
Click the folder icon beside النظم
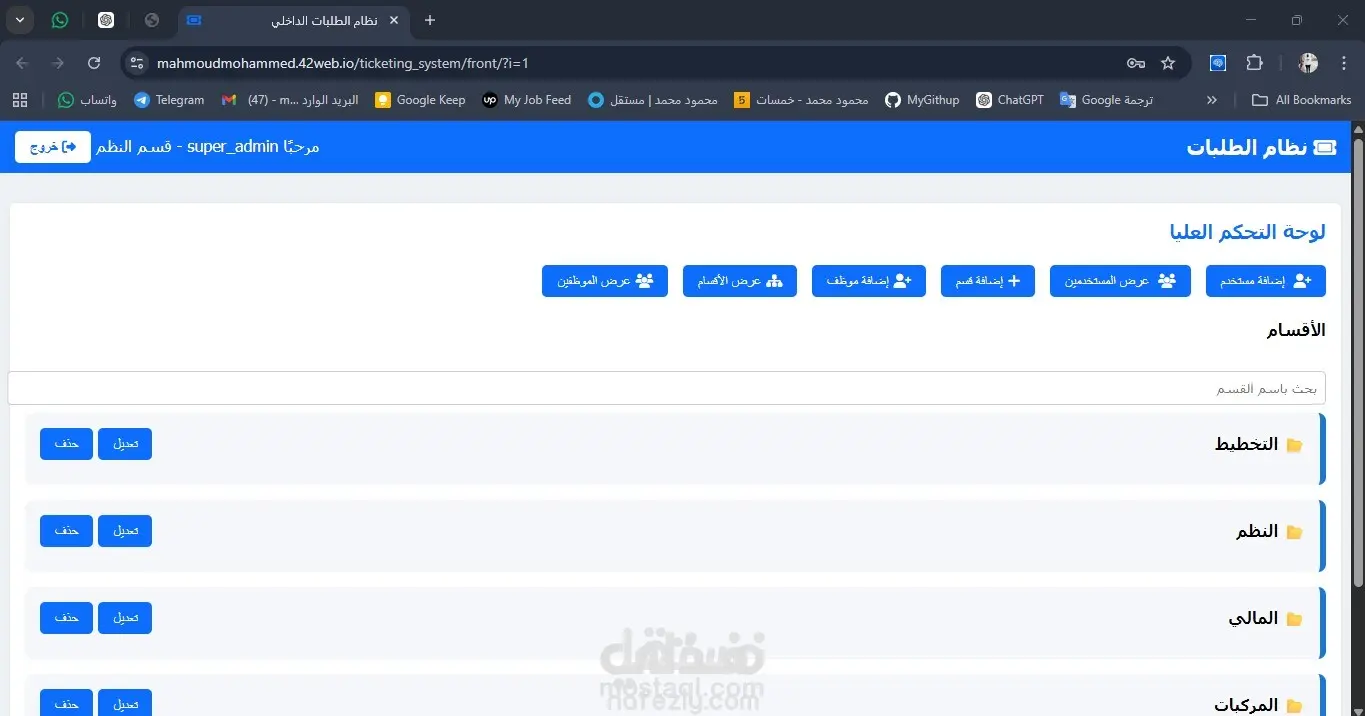pos(1295,532)
